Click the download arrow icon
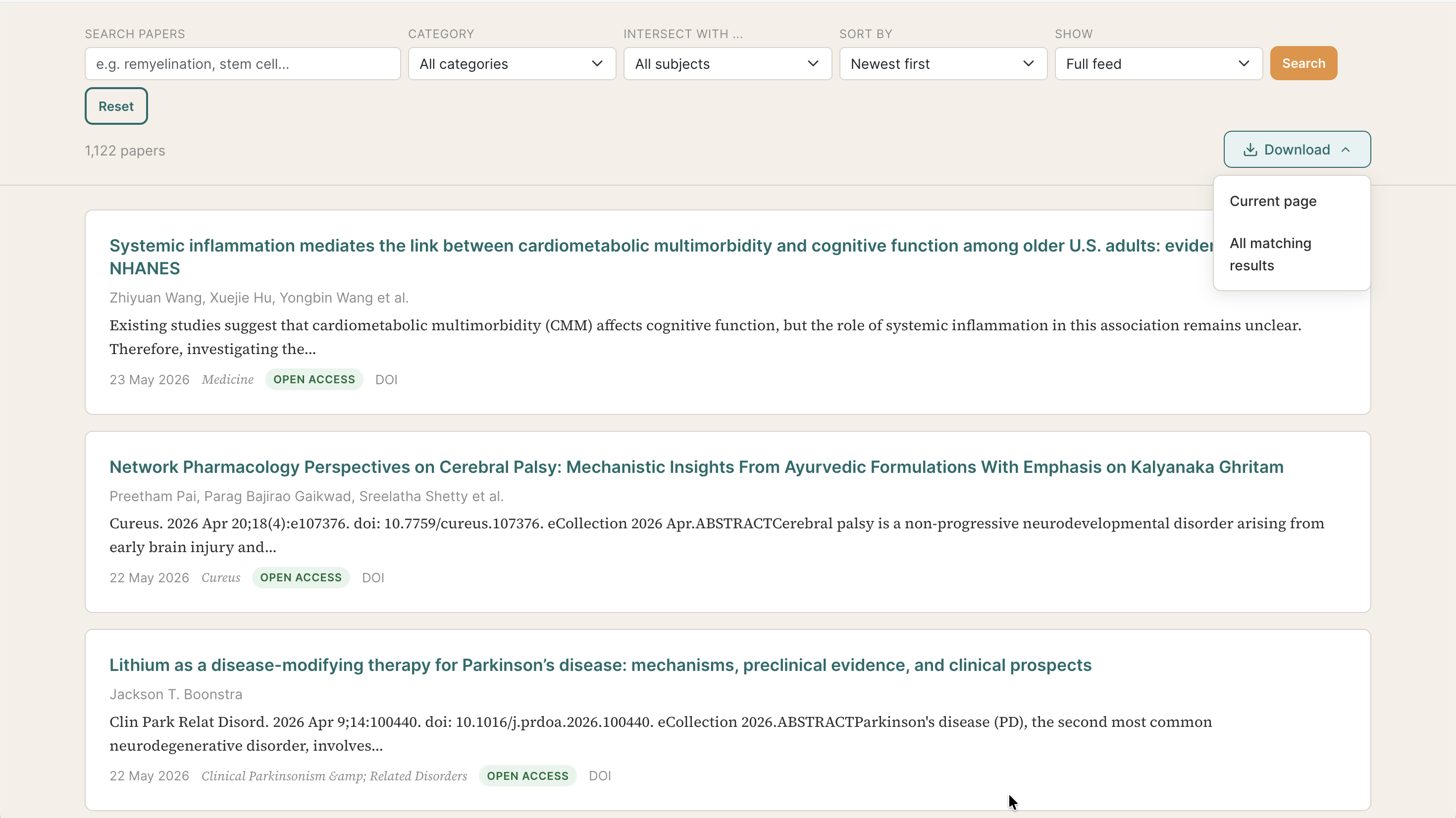 point(1250,149)
